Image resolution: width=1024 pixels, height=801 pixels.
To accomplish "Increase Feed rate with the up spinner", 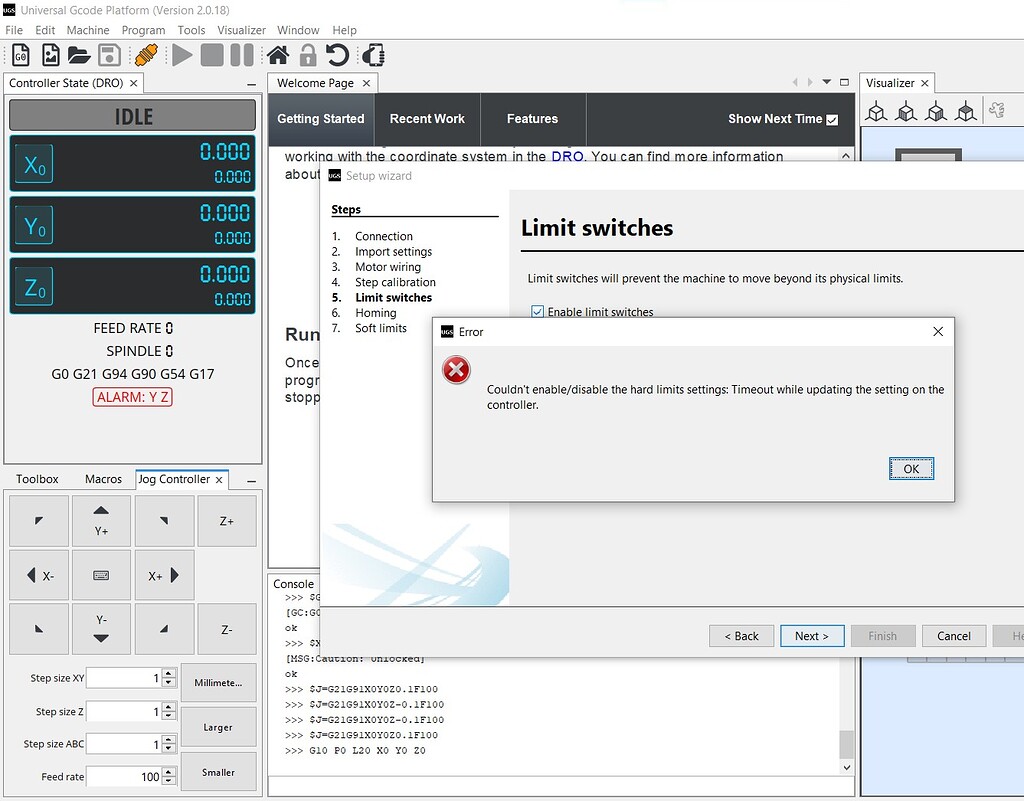I will coord(169,772).
